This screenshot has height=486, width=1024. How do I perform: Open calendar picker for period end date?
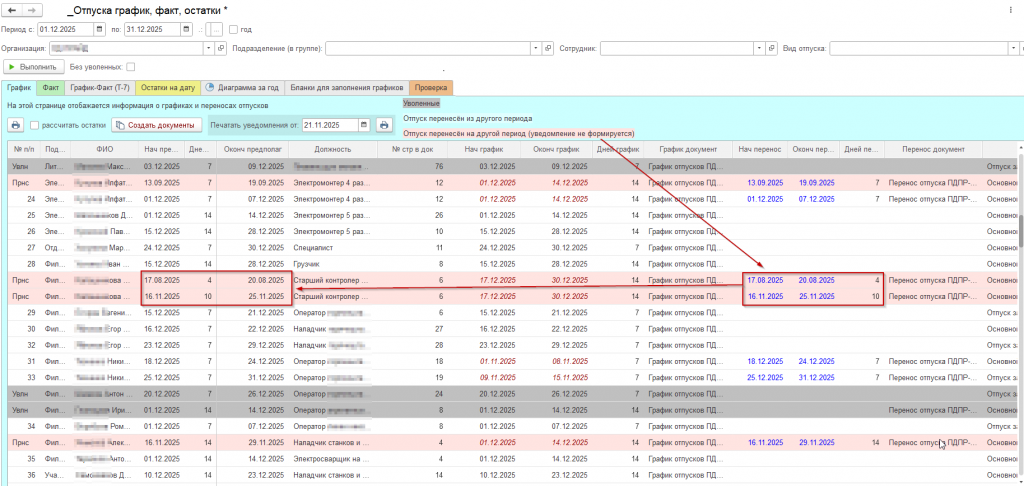tap(185, 29)
